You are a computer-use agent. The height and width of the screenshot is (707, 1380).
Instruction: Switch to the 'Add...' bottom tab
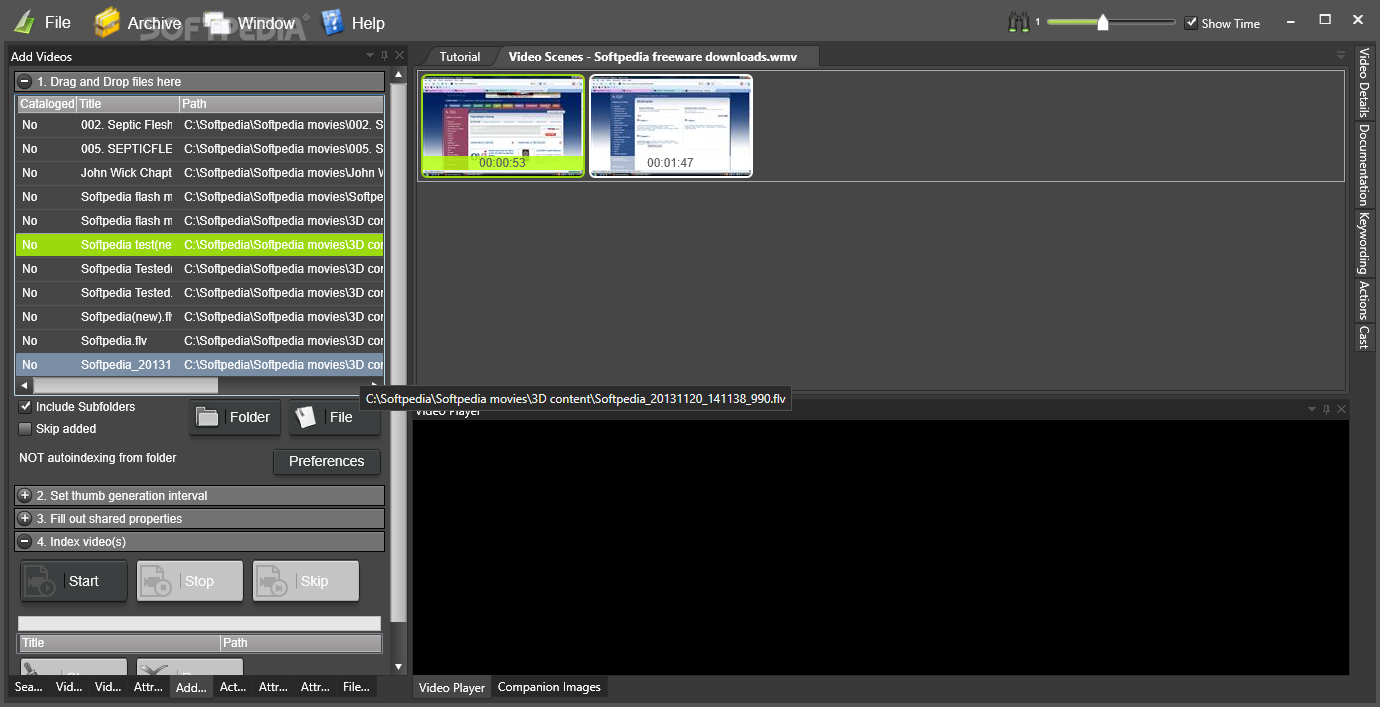191,687
